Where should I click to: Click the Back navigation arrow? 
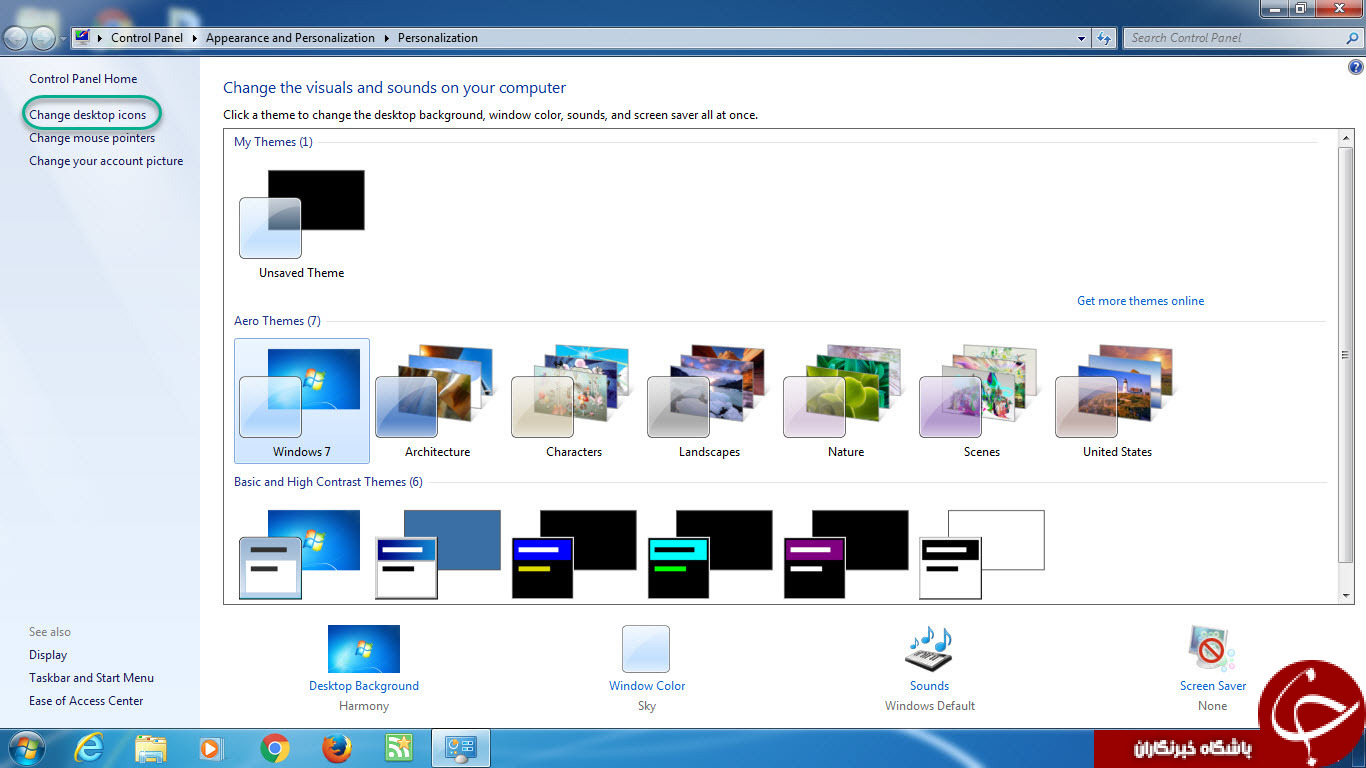click(16, 38)
